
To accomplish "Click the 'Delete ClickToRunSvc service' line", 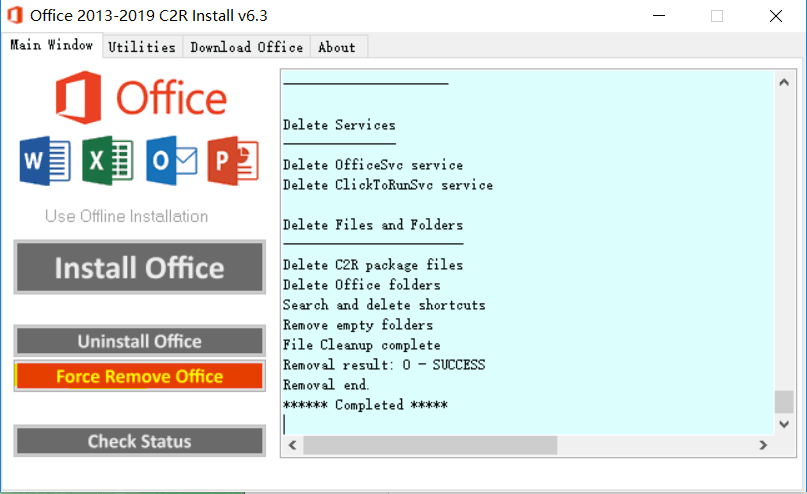I will tap(388, 185).
